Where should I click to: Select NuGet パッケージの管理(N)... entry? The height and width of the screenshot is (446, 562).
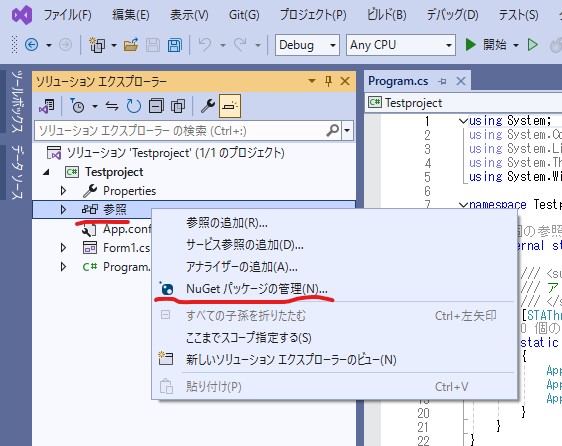(x=335, y=289)
